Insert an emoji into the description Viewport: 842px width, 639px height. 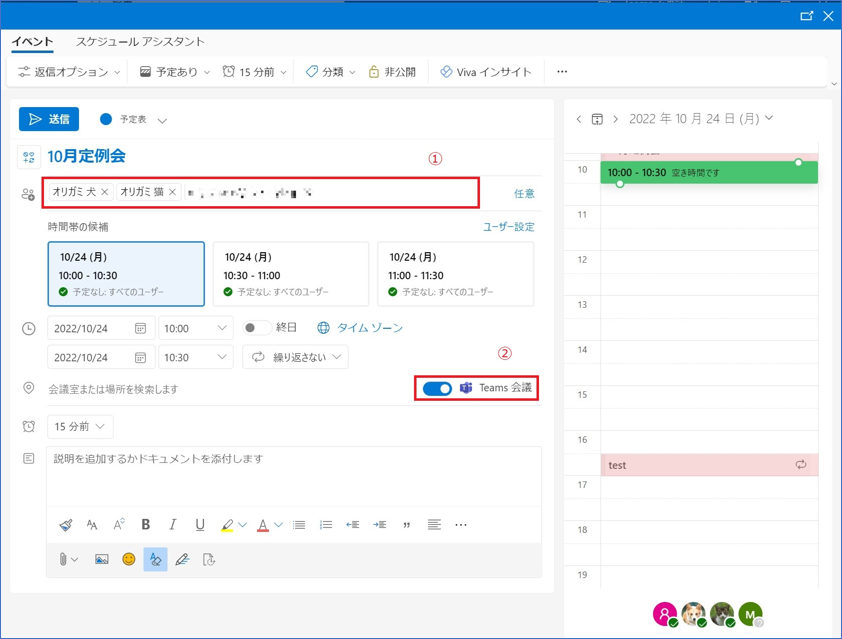129,560
